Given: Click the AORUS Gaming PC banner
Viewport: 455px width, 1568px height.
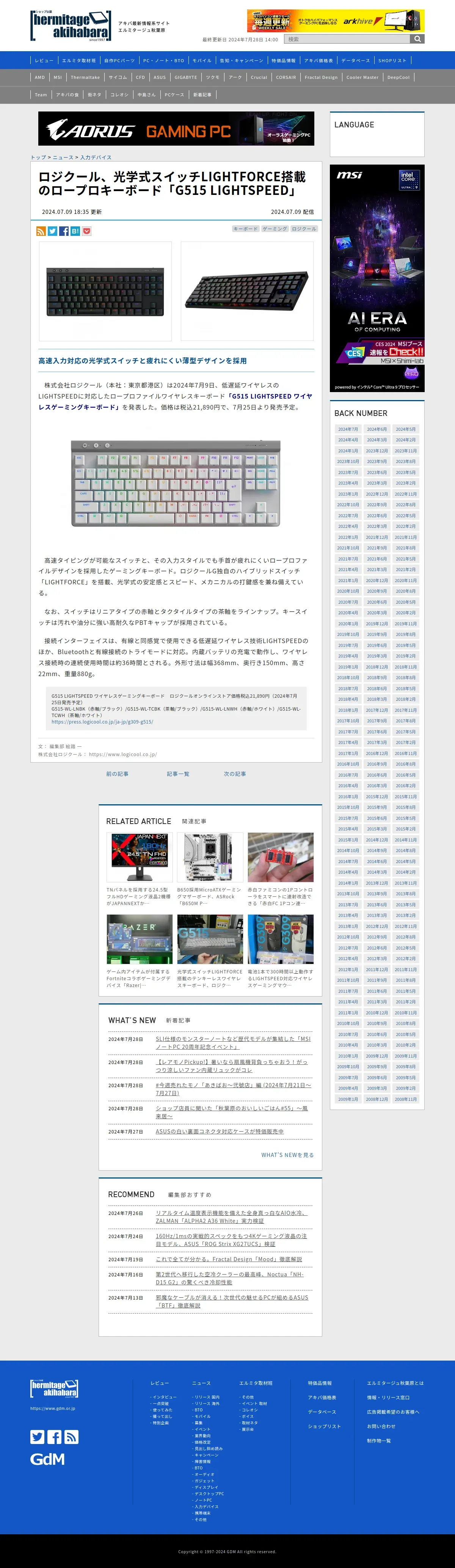Looking at the screenshot, I should (x=176, y=129).
